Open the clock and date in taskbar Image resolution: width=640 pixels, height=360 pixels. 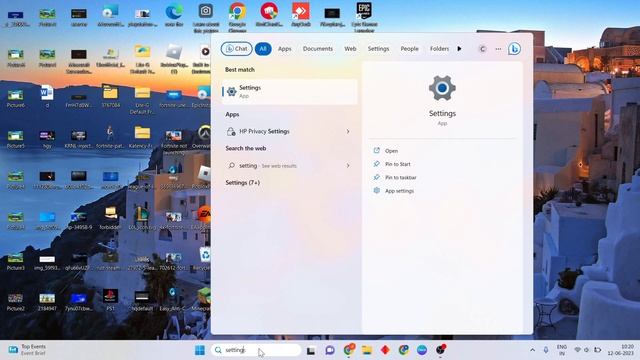point(620,350)
